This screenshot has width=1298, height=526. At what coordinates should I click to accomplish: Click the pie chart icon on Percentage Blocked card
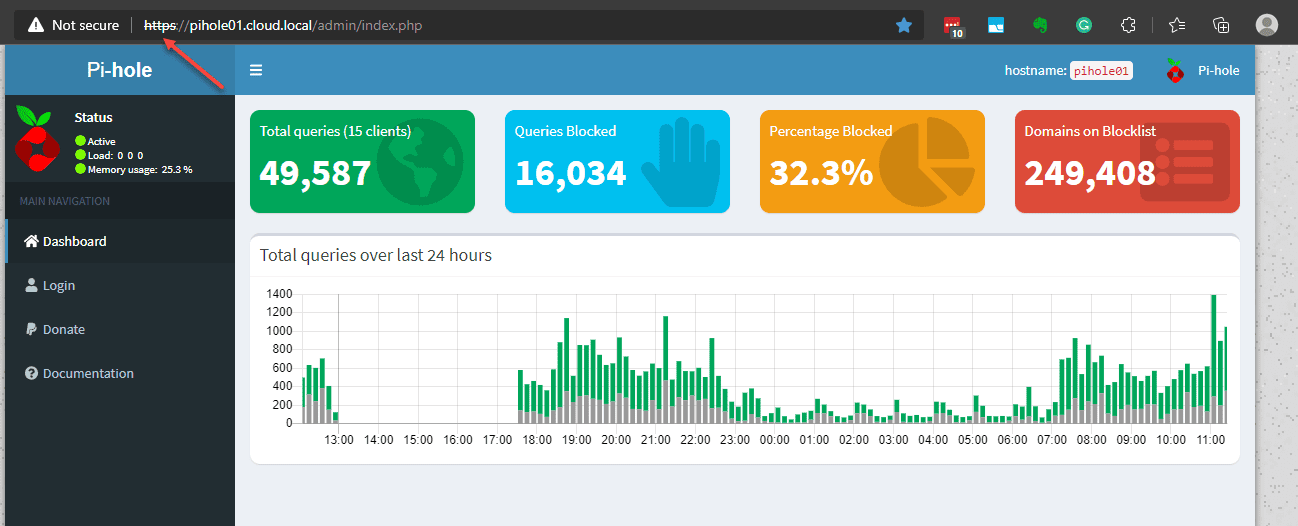click(927, 163)
